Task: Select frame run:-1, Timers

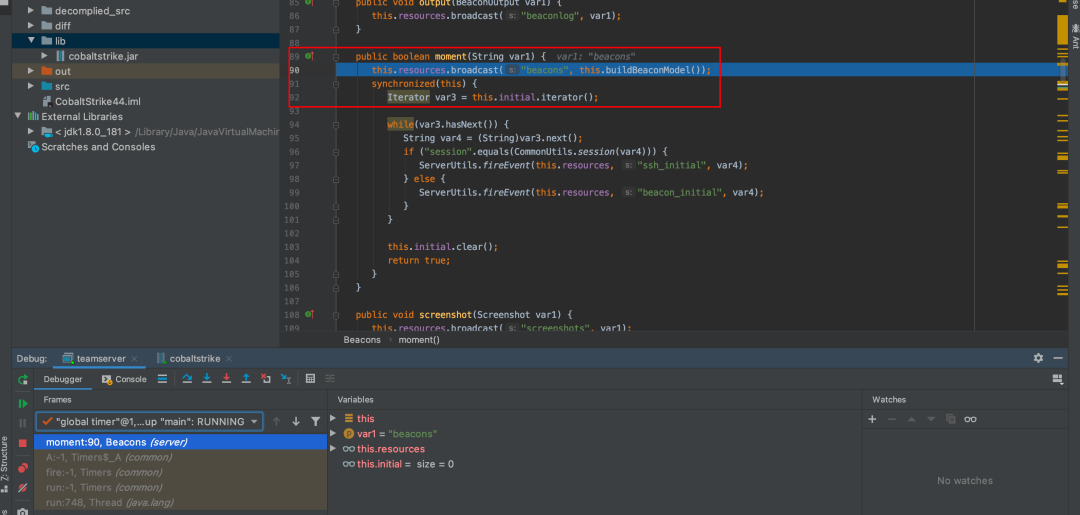Action: pyautogui.click(x=180, y=487)
